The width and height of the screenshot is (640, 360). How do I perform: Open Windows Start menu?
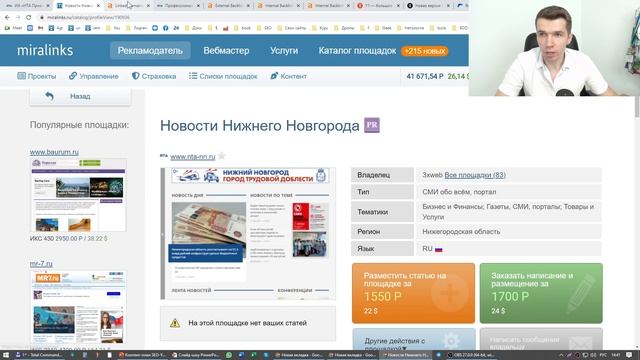tap(6, 355)
